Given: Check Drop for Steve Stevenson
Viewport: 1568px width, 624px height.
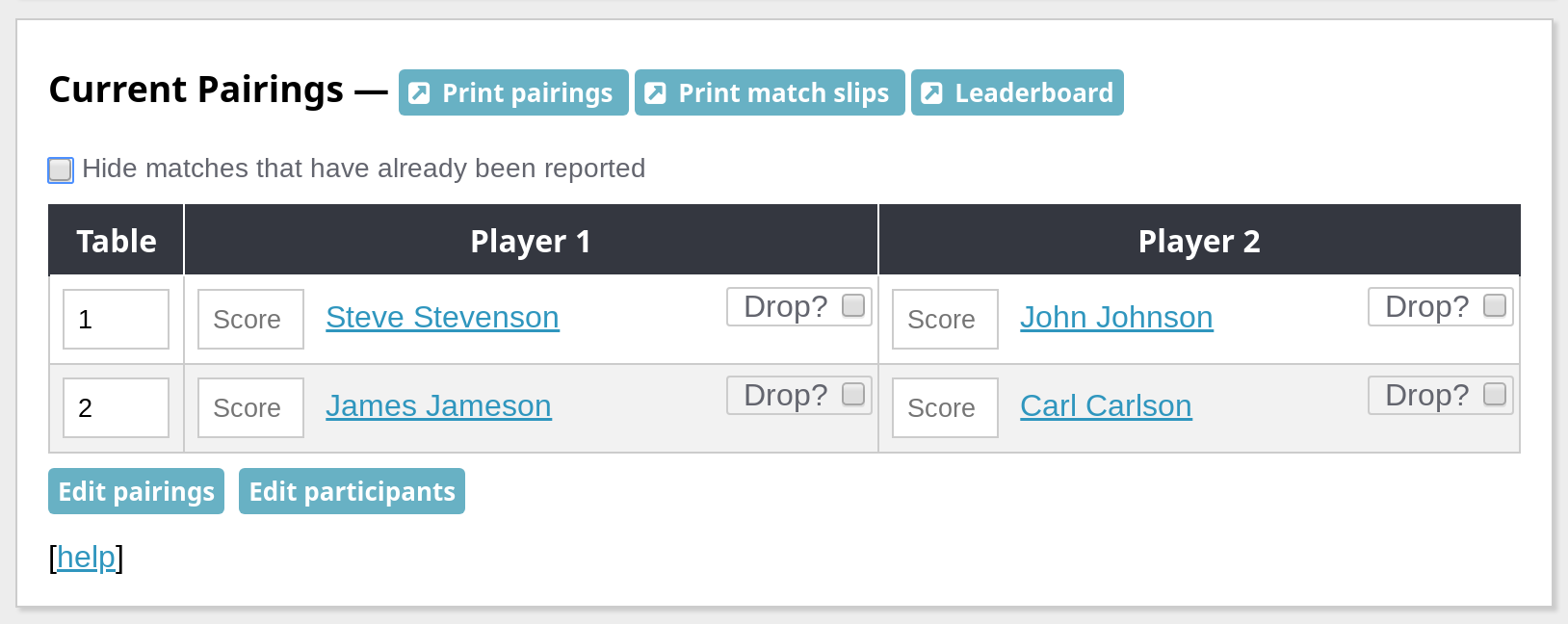Looking at the screenshot, I should [x=853, y=306].
